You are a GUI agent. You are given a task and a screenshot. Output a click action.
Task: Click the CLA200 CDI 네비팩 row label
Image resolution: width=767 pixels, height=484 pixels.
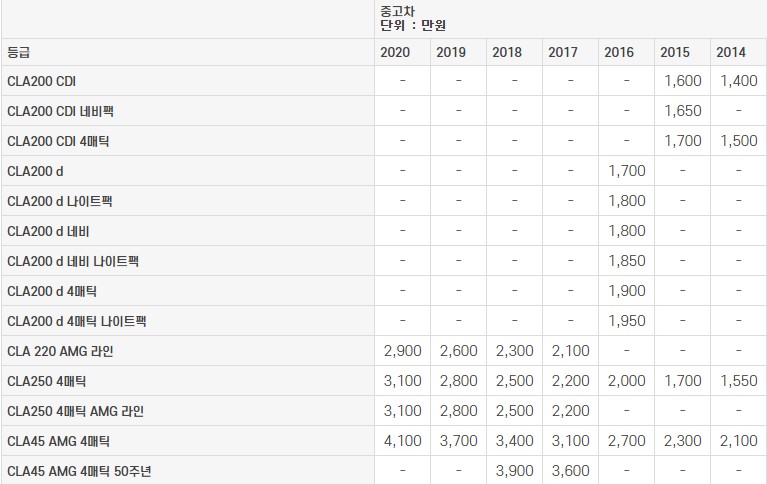(60, 111)
